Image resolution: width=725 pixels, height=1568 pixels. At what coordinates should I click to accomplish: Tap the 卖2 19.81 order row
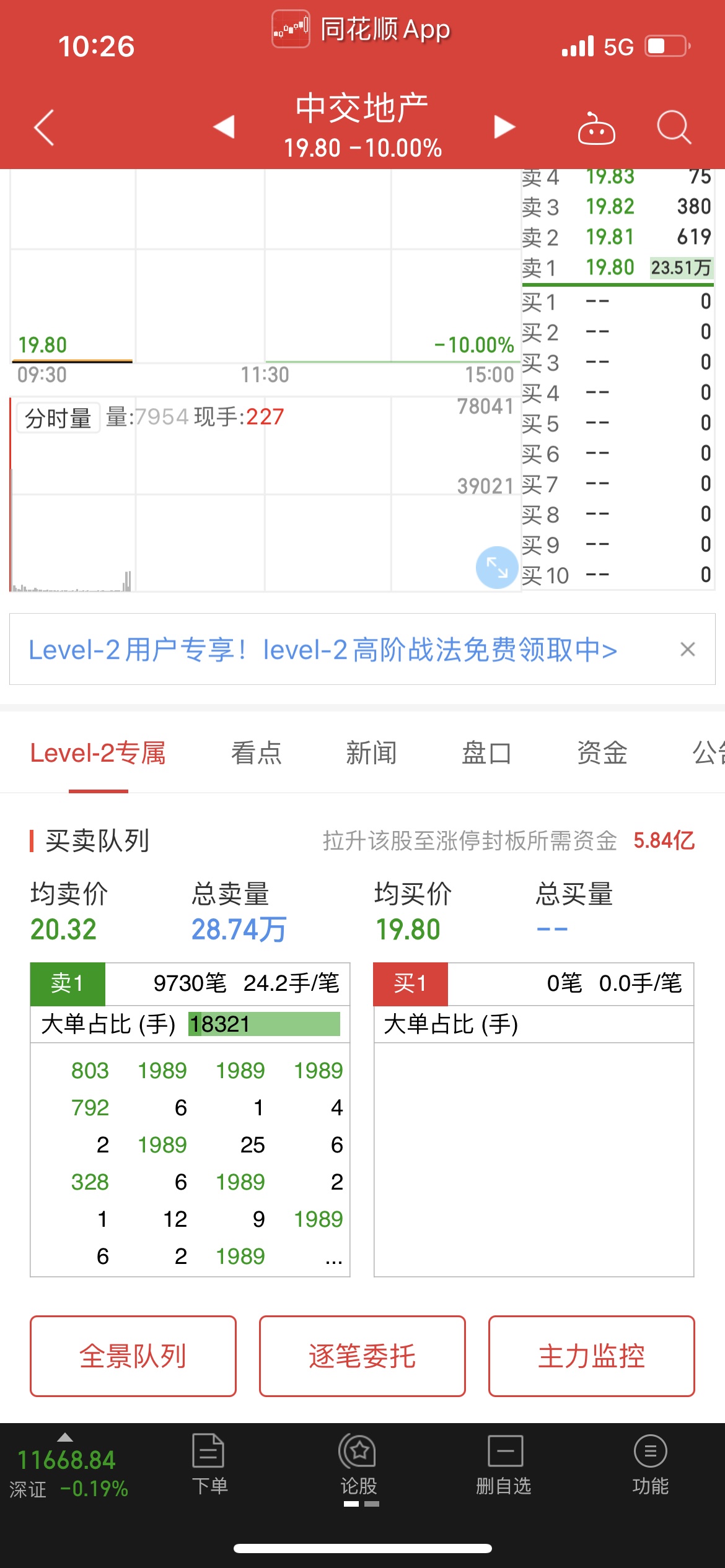point(617,237)
